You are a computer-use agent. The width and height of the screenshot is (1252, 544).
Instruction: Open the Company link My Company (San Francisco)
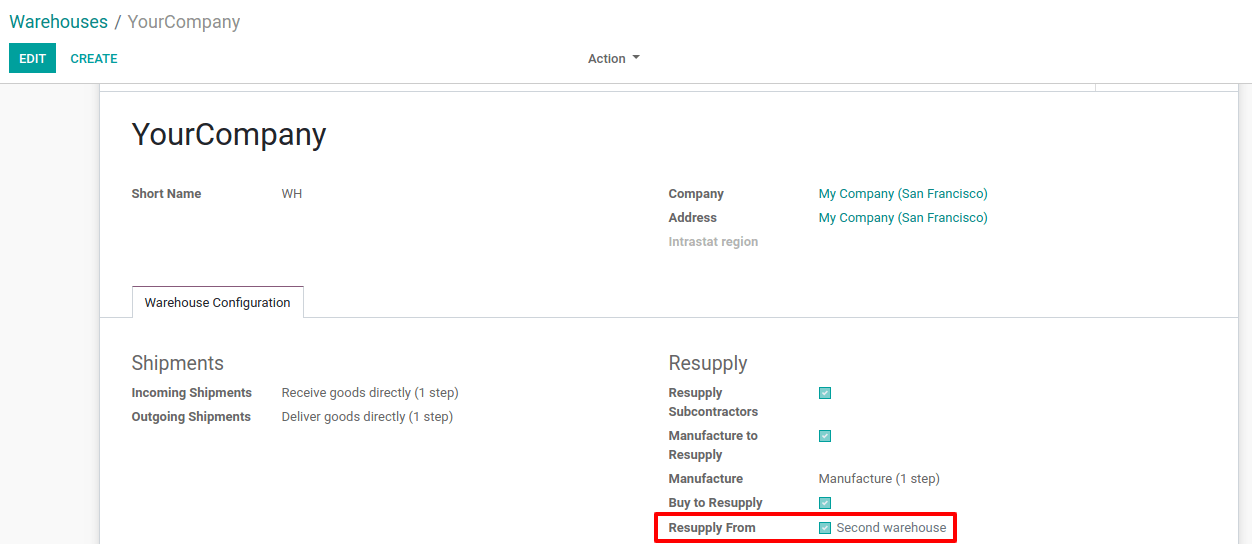902,194
